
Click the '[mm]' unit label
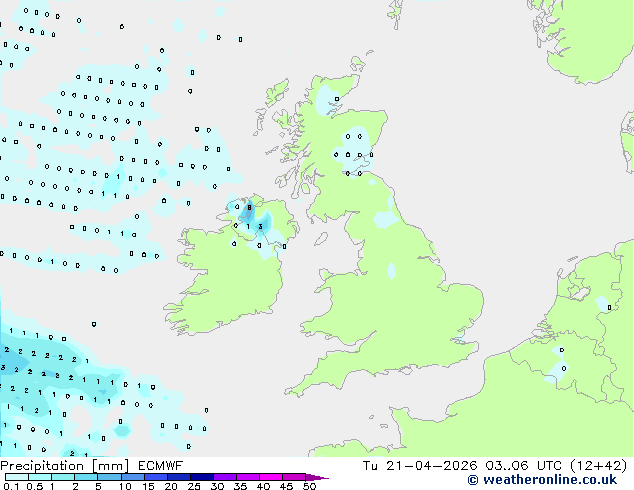click(110, 466)
